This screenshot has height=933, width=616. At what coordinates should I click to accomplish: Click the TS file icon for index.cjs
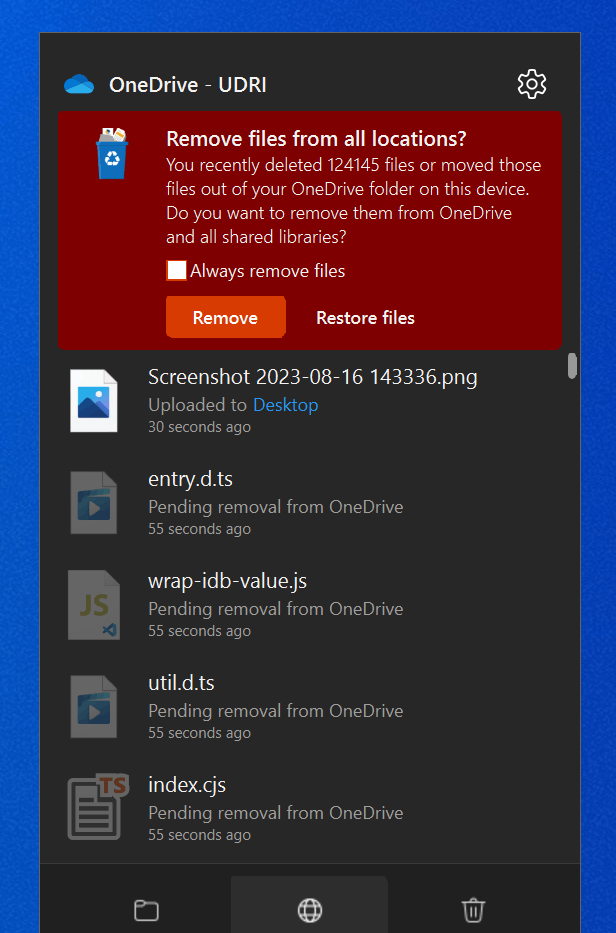[98, 807]
